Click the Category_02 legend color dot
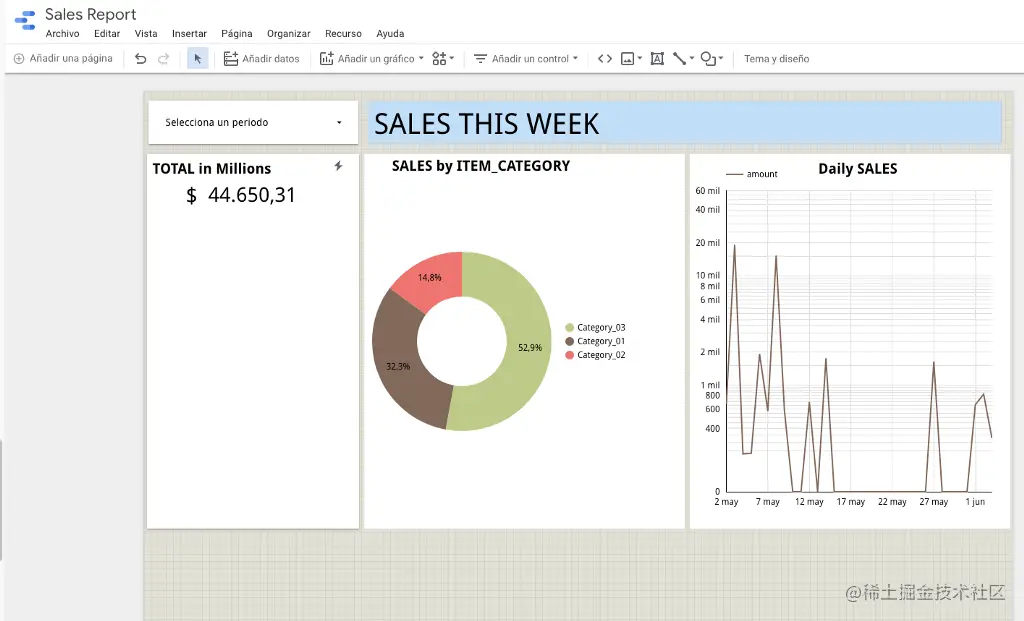Screen dimensions: 1024x621 coord(569,355)
